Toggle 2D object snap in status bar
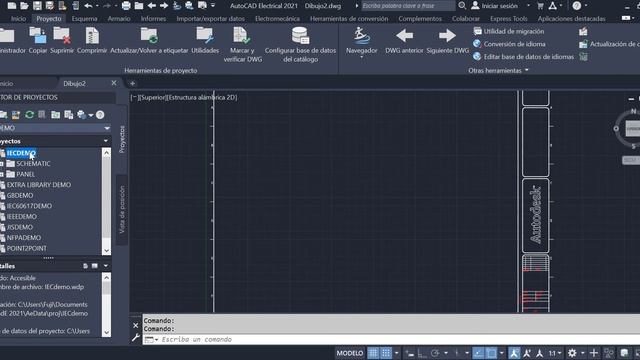This screenshot has width=640, height=360. (x=491, y=353)
